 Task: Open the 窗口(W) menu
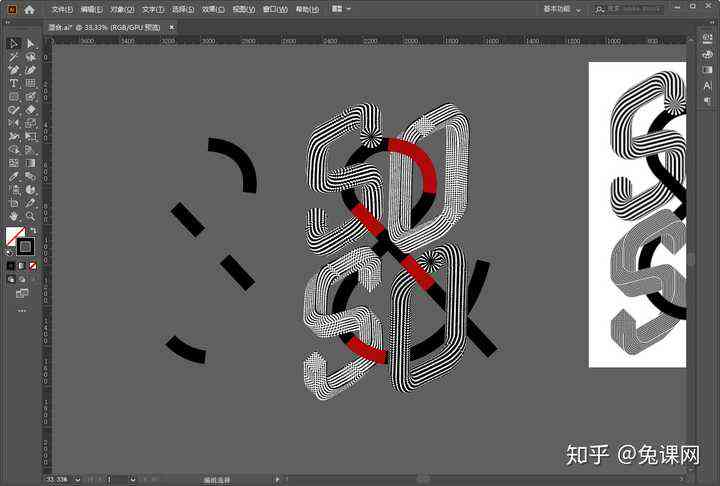(x=275, y=9)
